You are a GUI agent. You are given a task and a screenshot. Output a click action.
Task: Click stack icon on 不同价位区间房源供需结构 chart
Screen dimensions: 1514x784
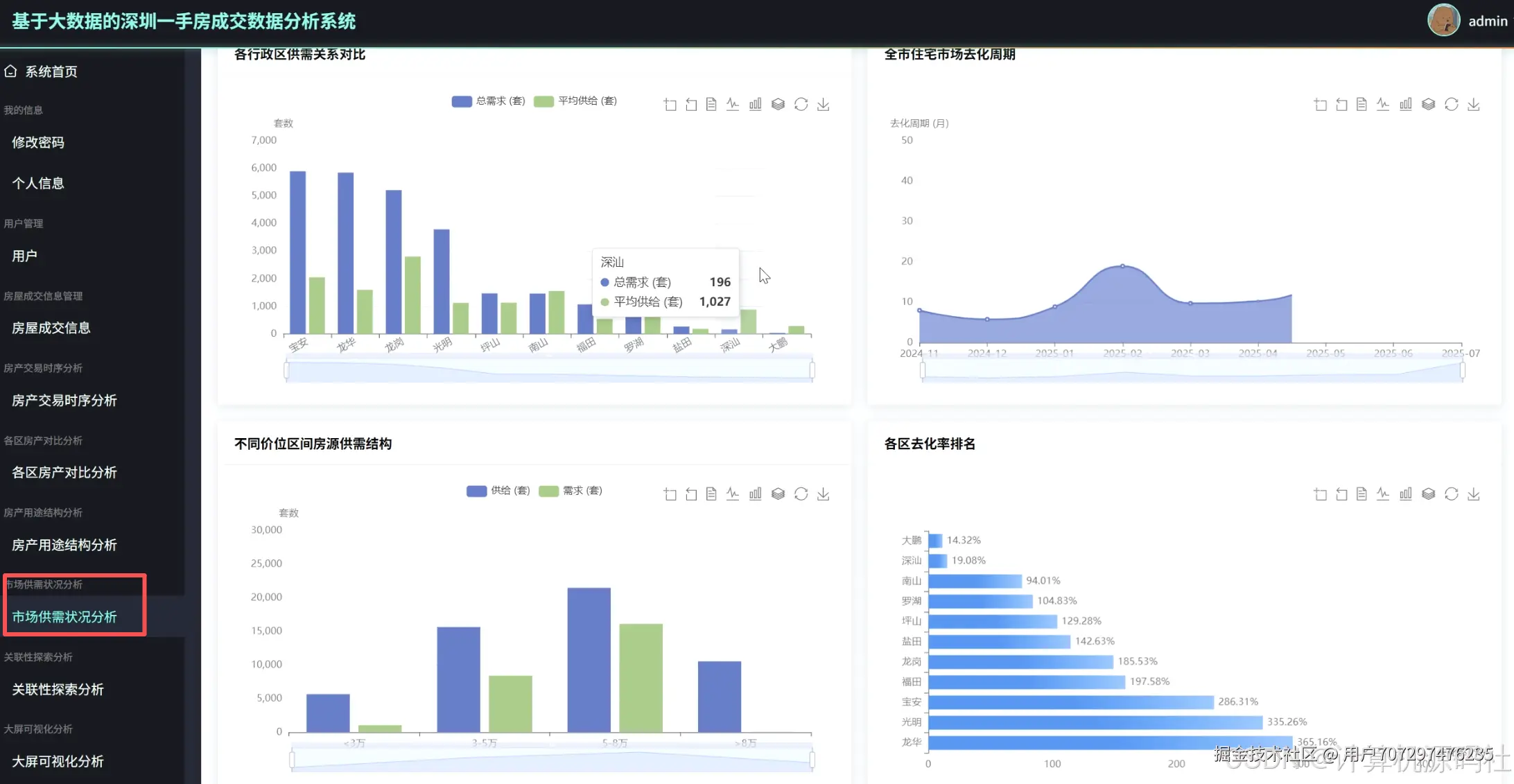[778, 494]
